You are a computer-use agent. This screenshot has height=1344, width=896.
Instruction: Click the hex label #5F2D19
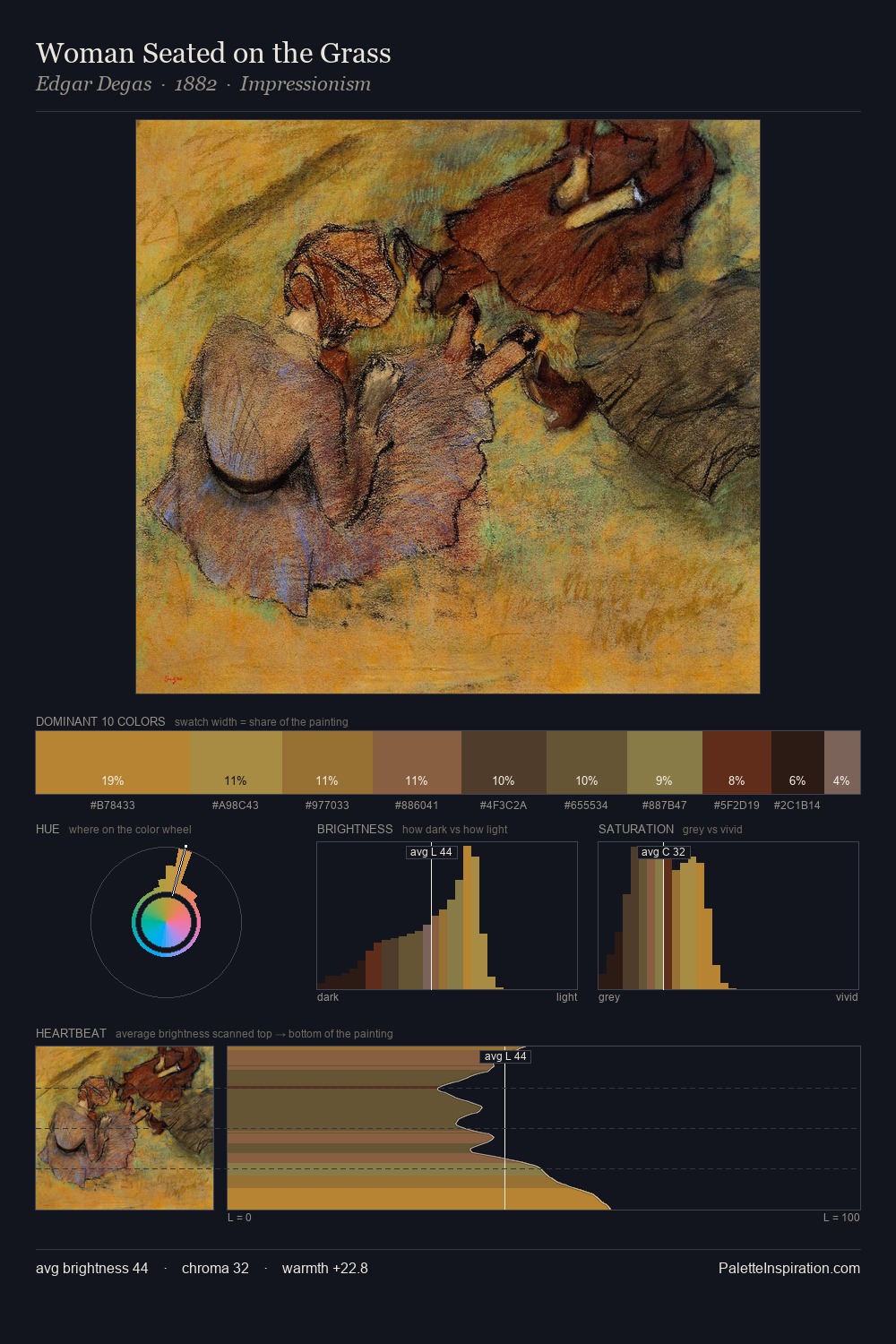737,806
